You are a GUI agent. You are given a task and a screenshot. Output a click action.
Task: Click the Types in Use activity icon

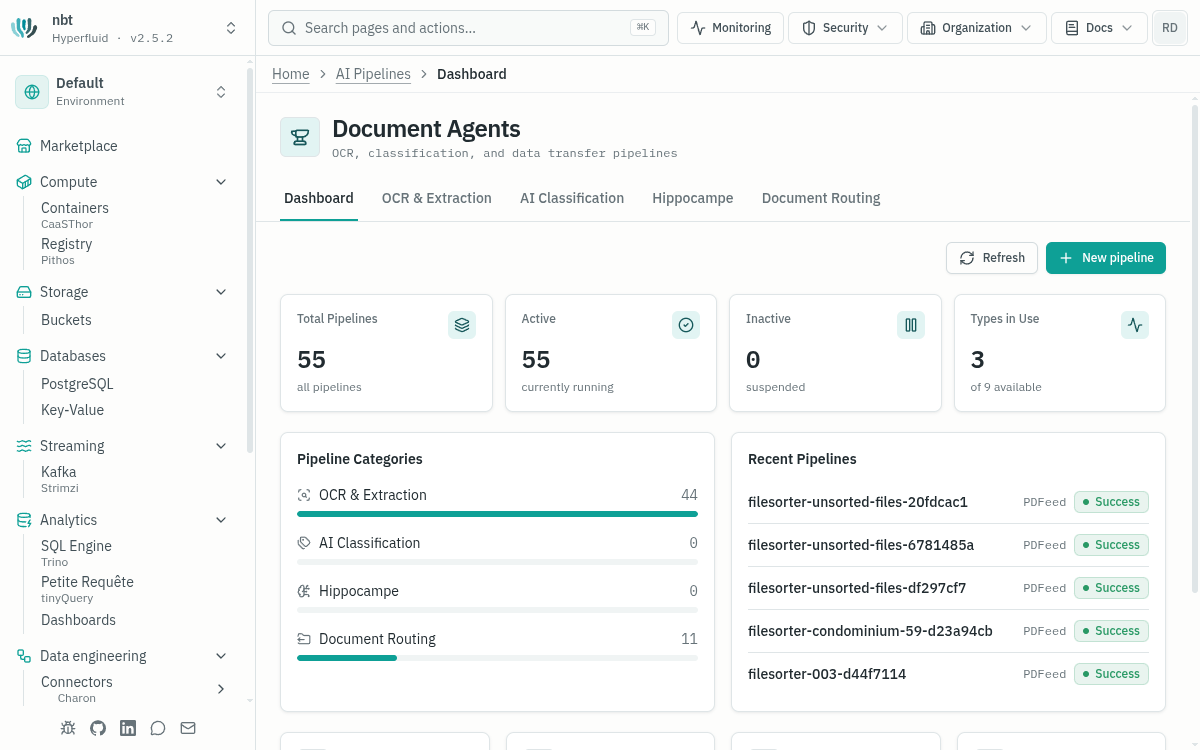tap(1135, 325)
